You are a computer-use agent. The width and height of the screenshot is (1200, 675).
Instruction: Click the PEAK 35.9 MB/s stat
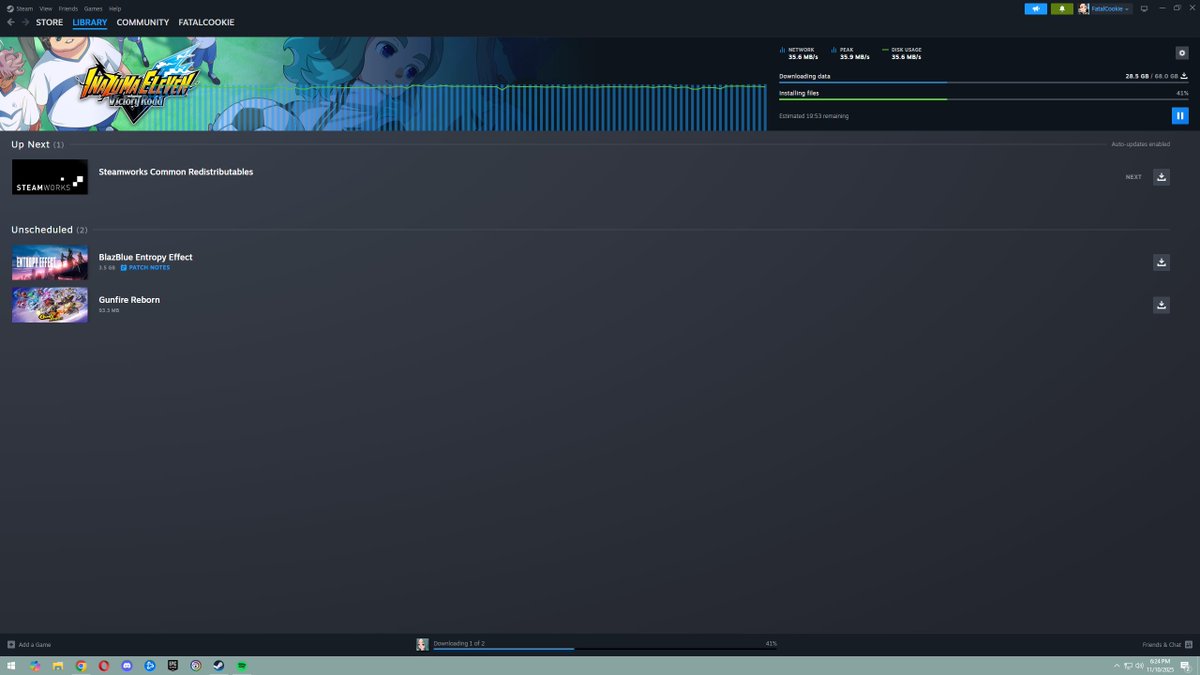click(x=852, y=53)
